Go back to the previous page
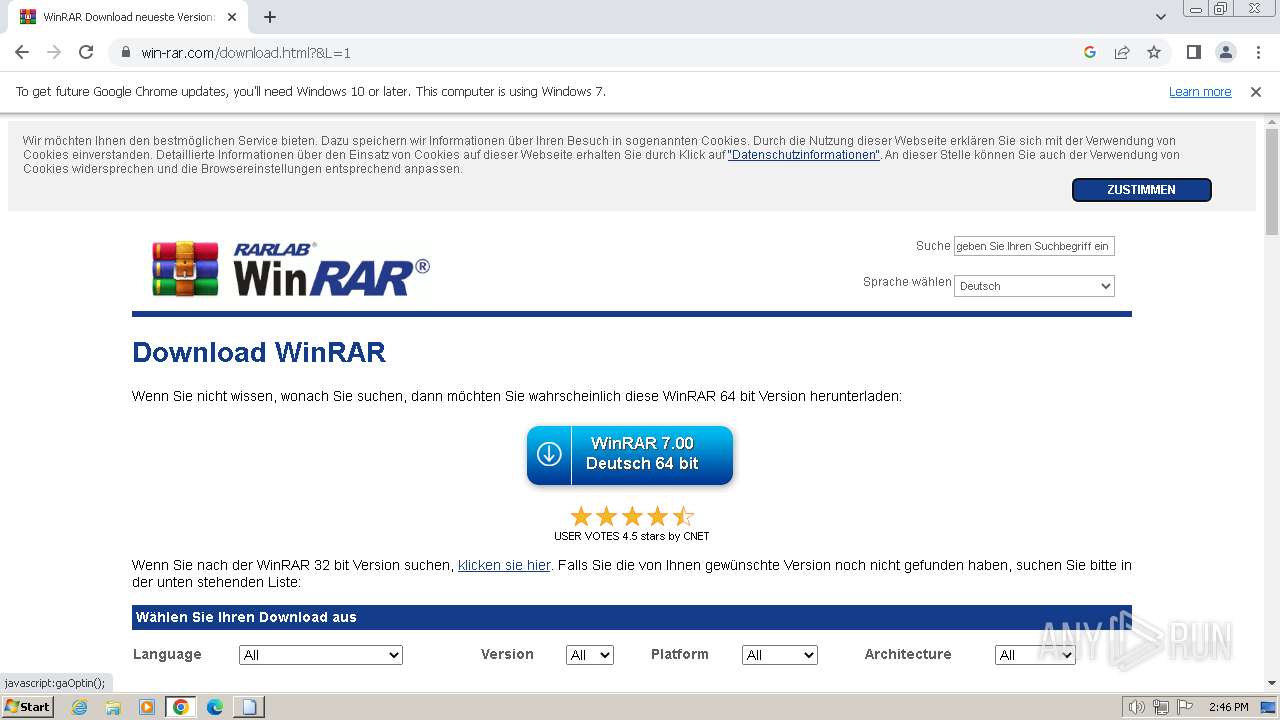Image resolution: width=1280 pixels, height=720 pixels. (22, 52)
